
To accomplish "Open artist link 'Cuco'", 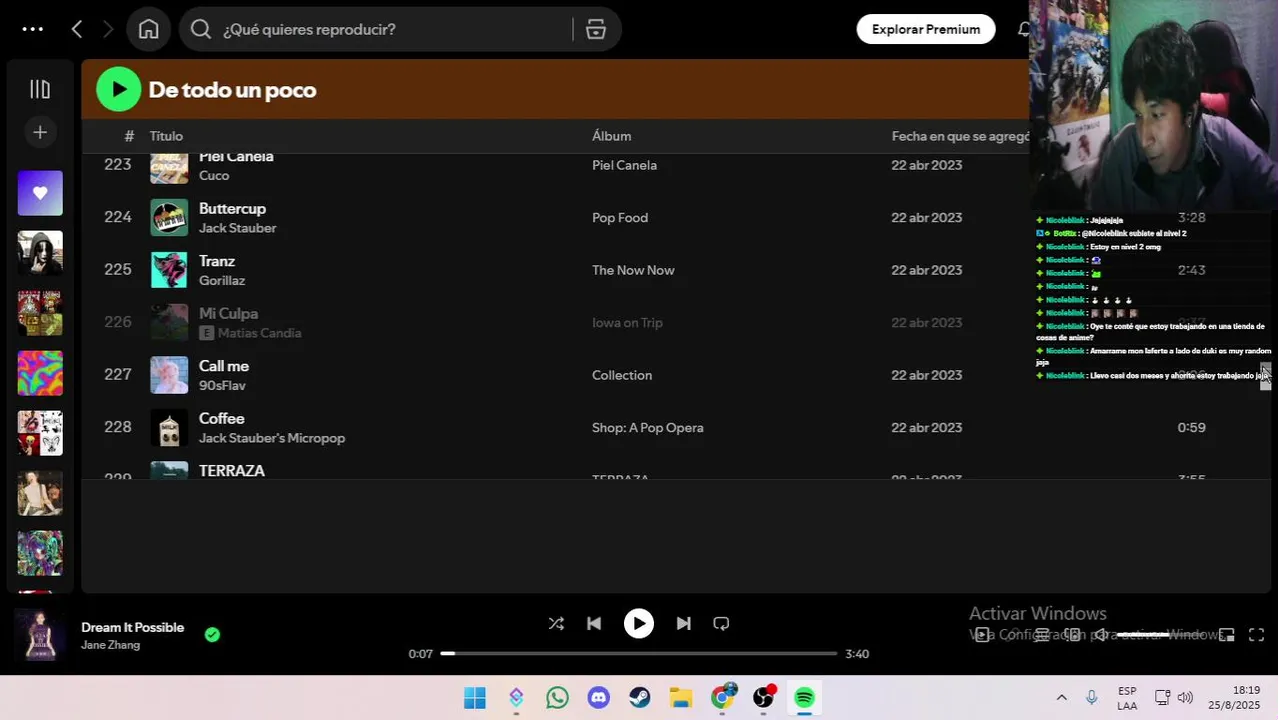I will coord(214,176).
